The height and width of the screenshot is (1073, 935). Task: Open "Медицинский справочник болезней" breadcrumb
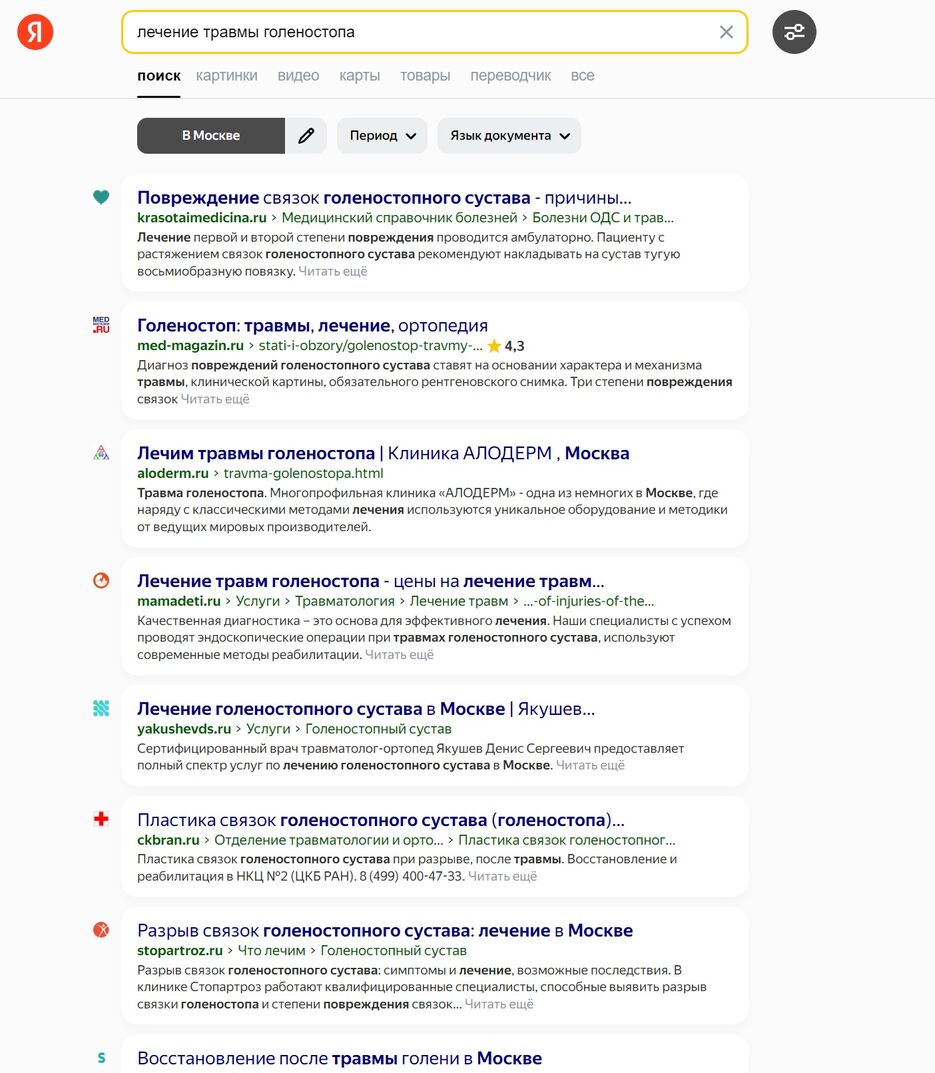399,218
